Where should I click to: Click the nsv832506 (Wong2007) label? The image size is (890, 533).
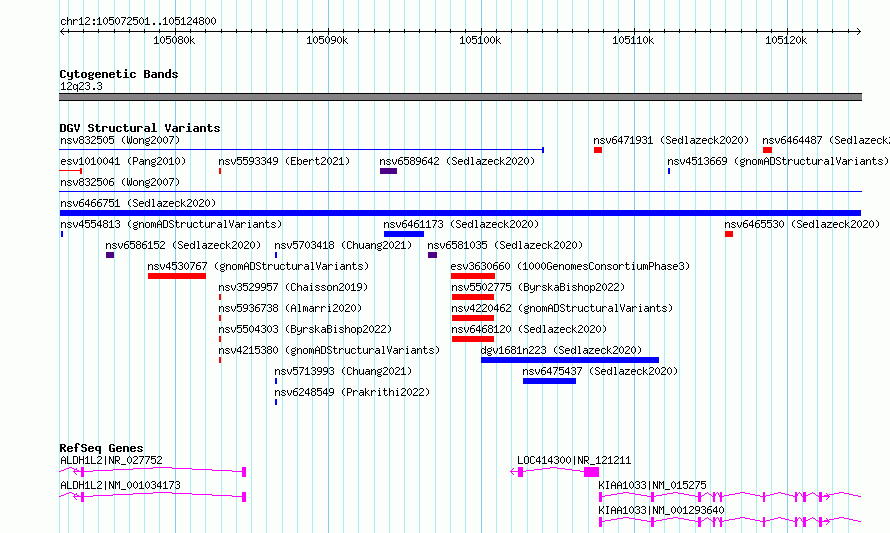(x=120, y=182)
